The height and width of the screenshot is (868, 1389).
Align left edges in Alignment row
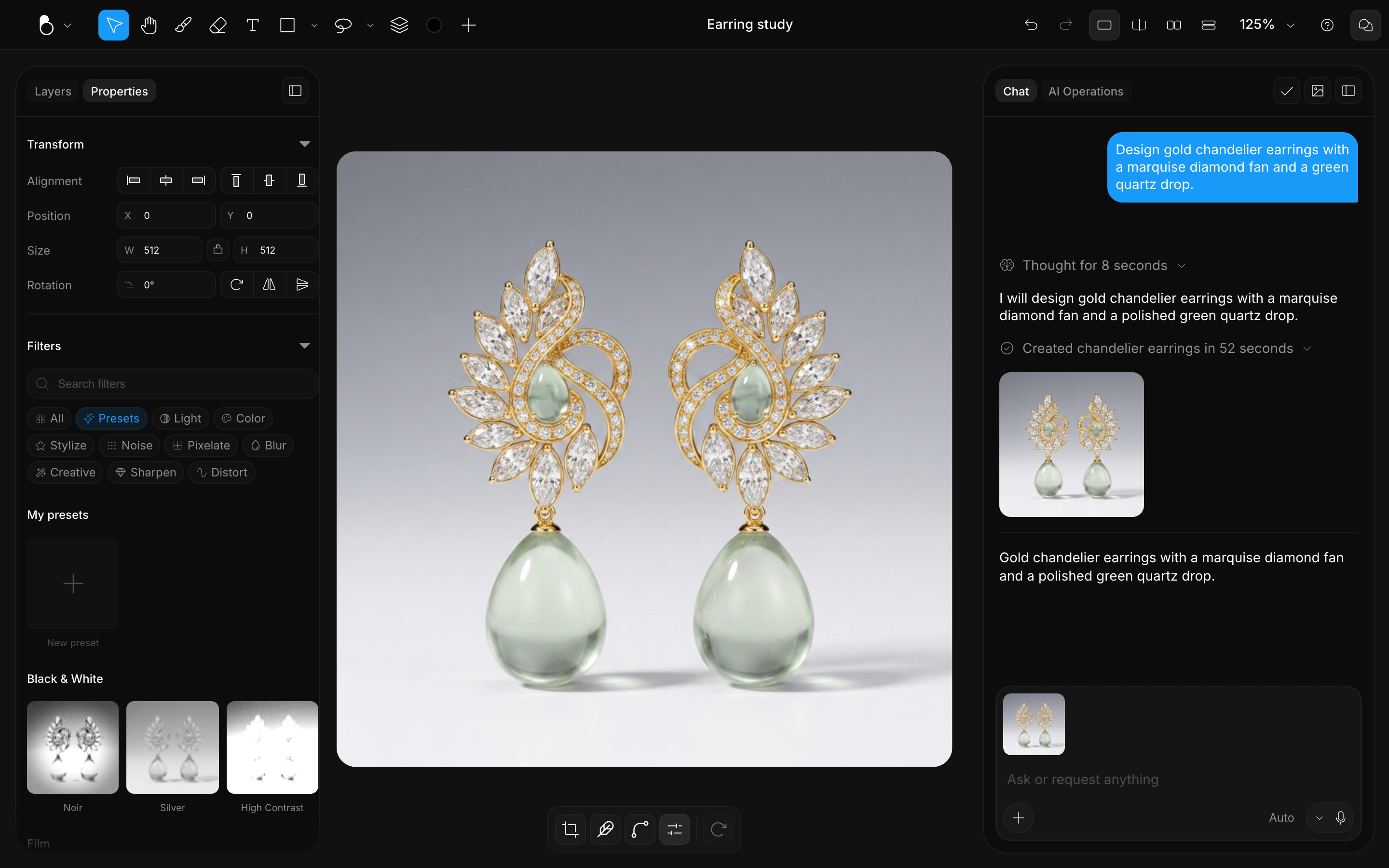(133, 180)
